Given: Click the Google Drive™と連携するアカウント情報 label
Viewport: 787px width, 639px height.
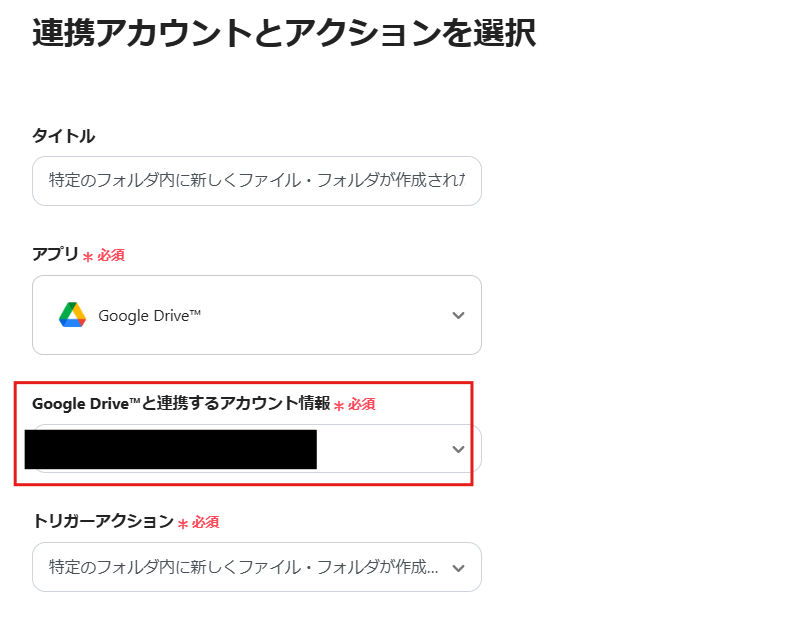Looking at the screenshot, I should click(181, 404).
